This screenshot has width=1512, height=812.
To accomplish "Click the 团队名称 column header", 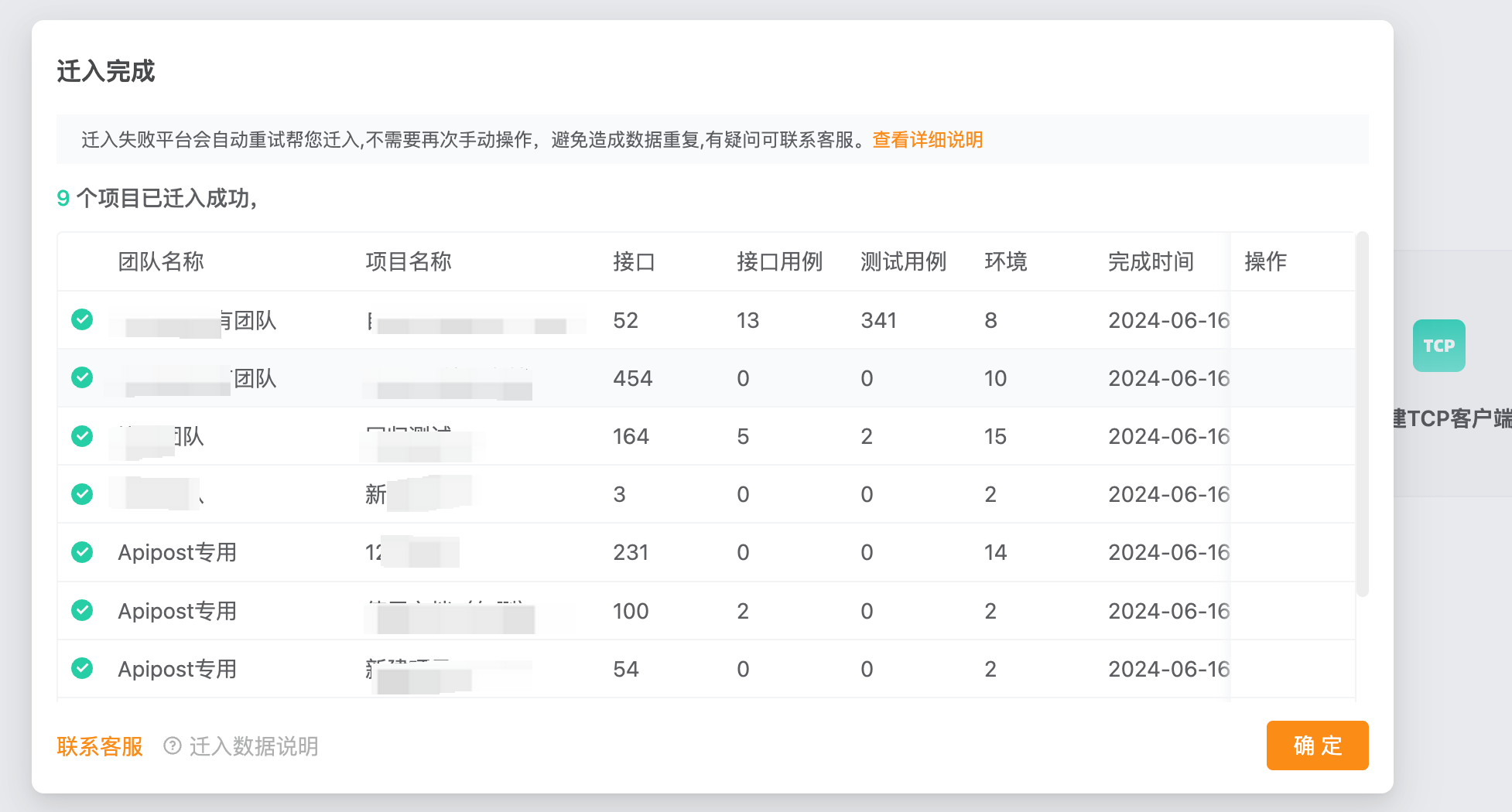I will pos(161,261).
